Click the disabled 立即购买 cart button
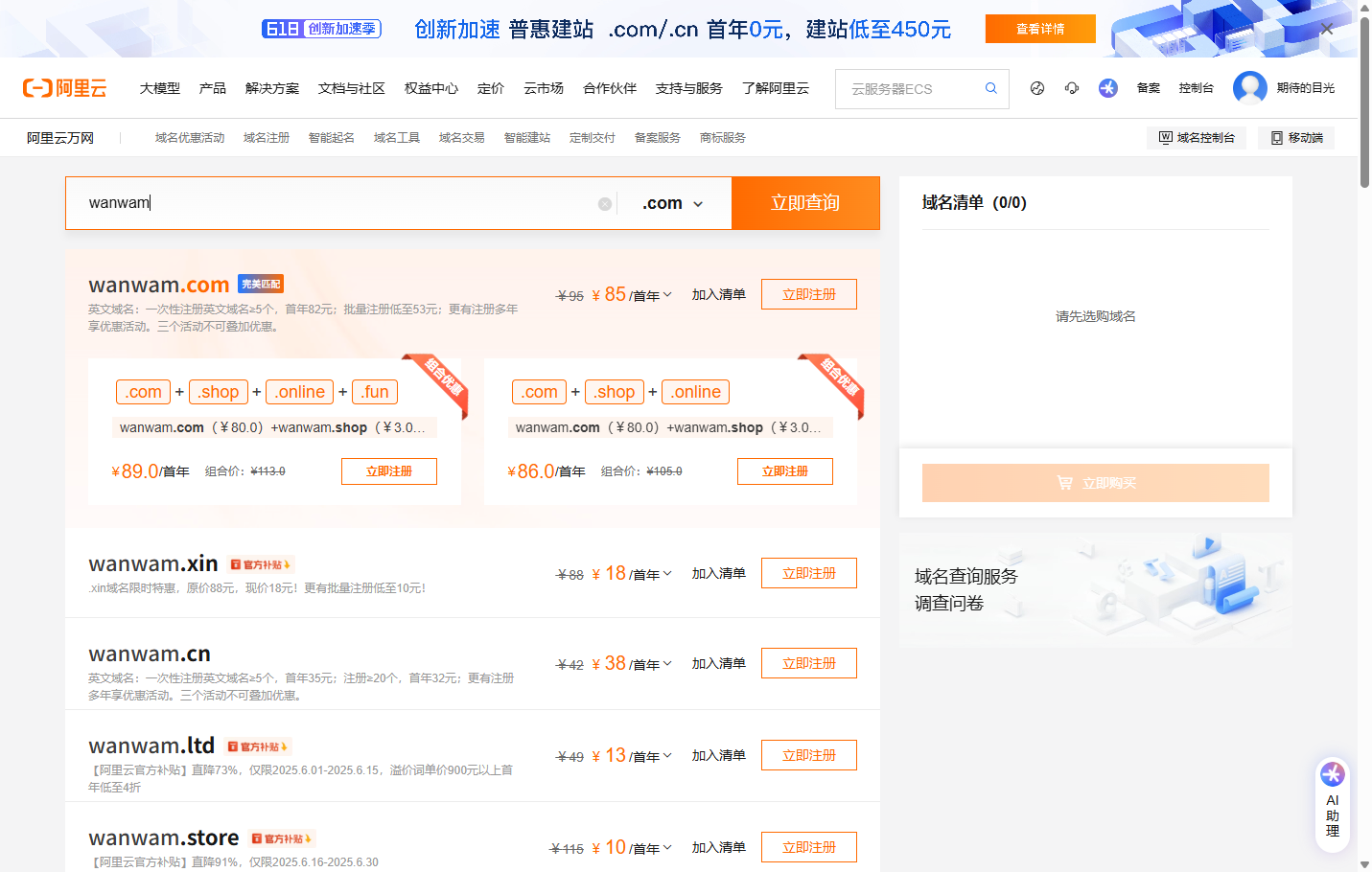 point(1096,483)
